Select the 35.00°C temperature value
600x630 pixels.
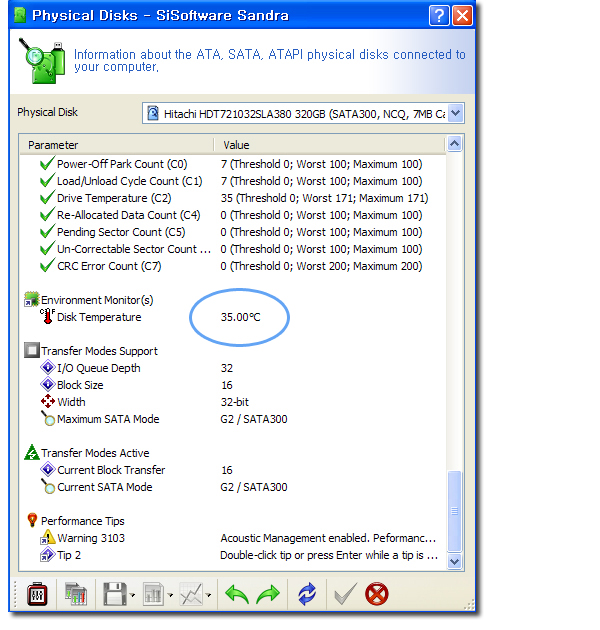[x=240, y=317]
